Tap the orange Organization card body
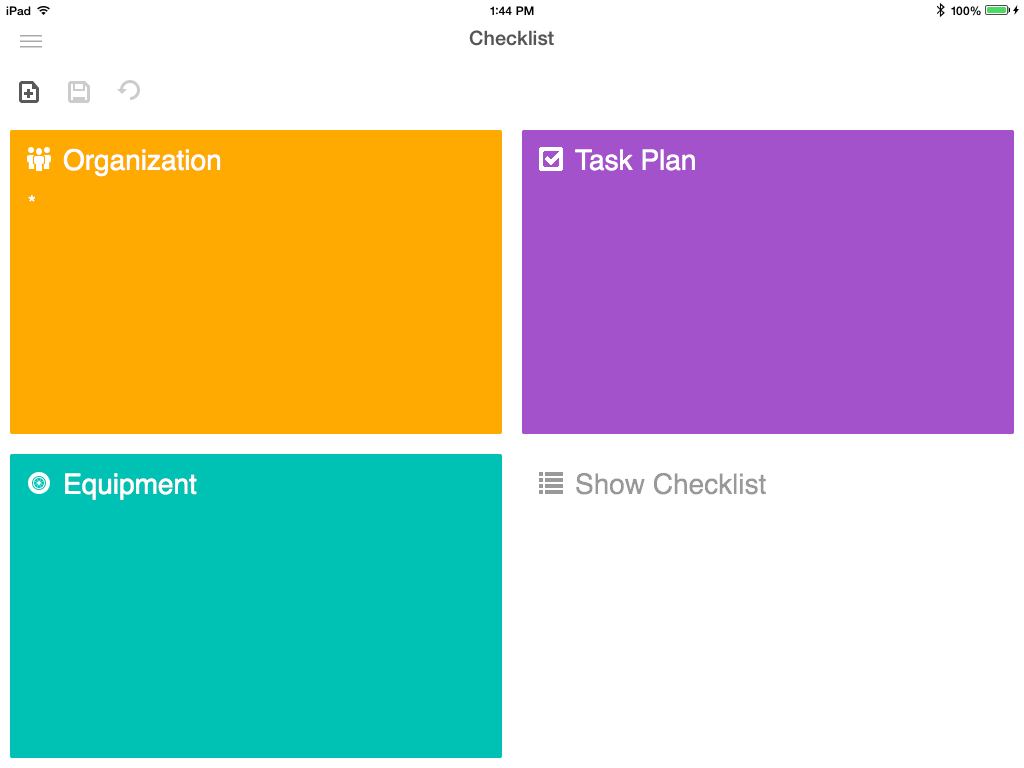The image size is (1024, 768). (256, 320)
